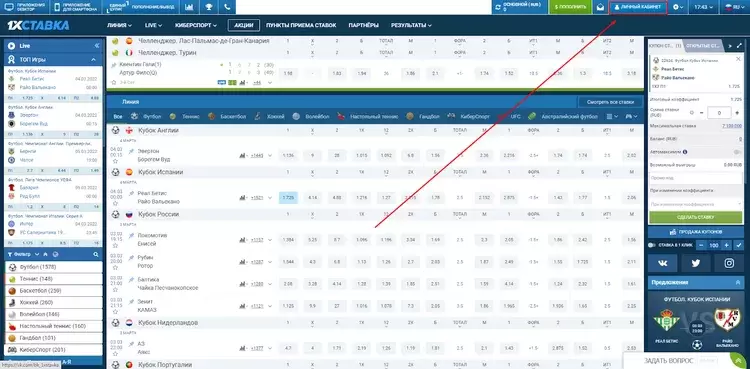
Task: Toggle the Автомаксимум switch
Action: [738, 152]
